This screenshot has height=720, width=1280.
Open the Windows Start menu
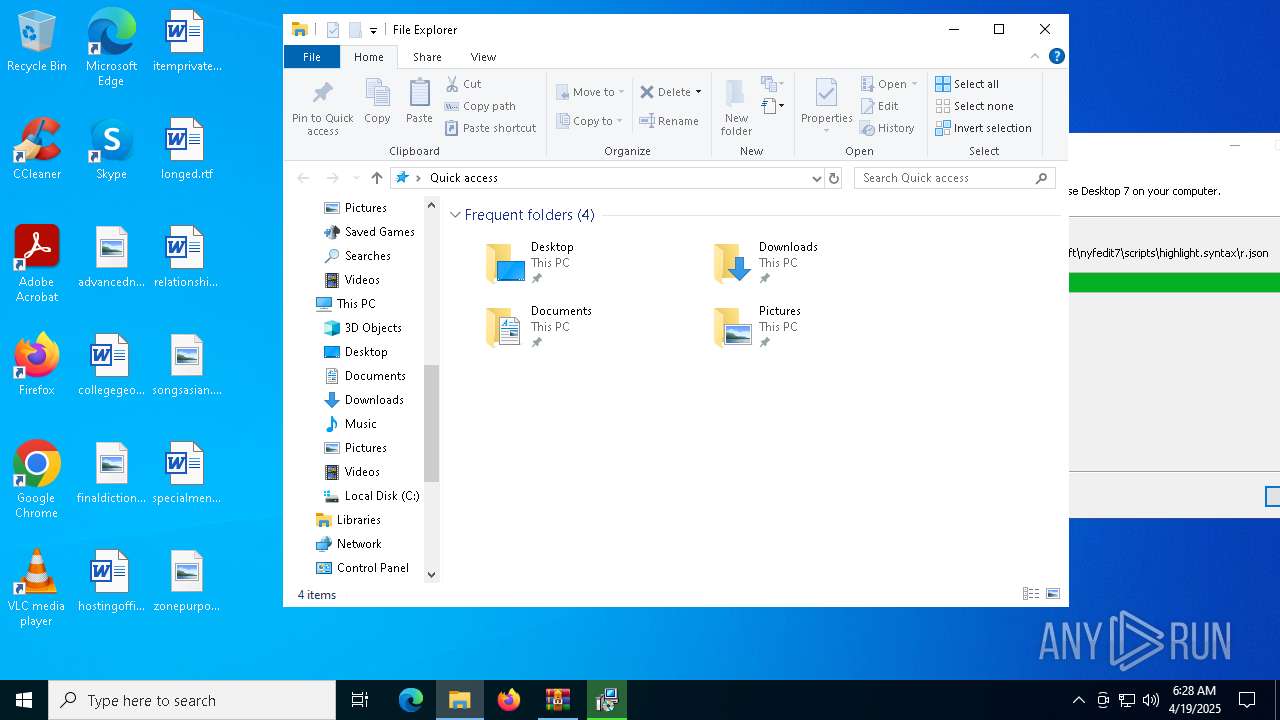coord(24,700)
